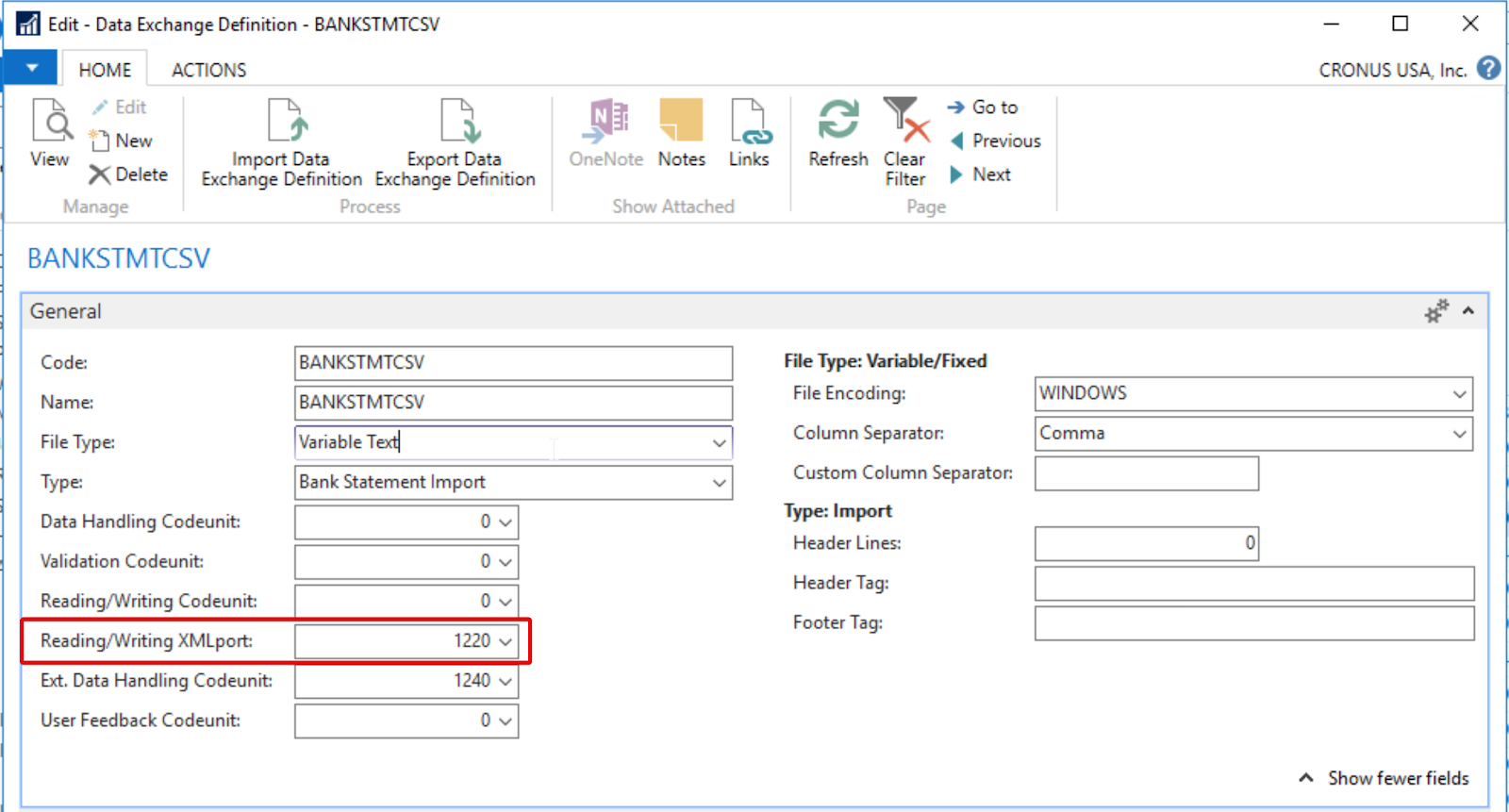1509x812 pixels.
Task: Click the Reading/Writing XMLport label
Action: [146, 641]
